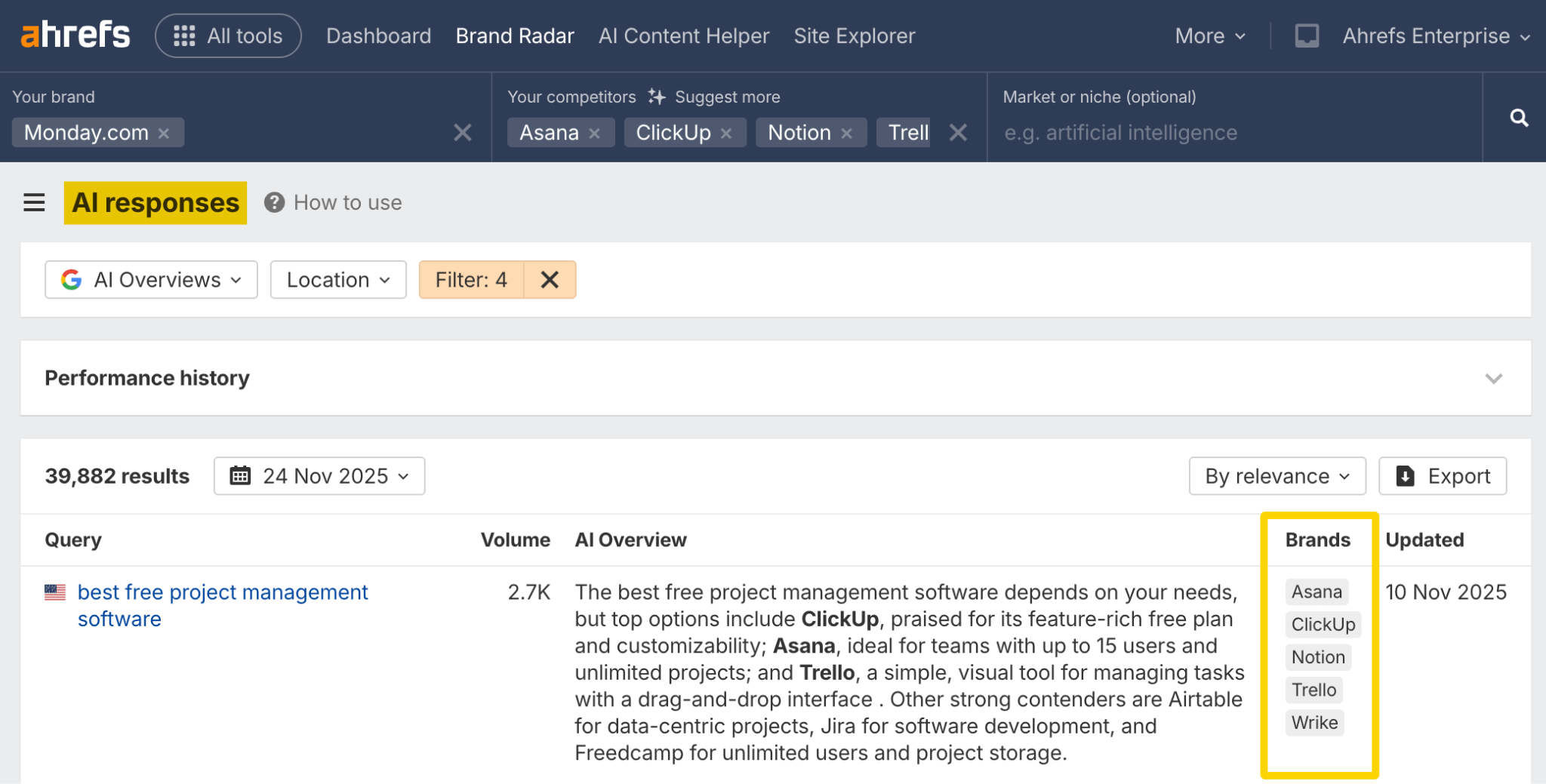This screenshot has height=784, width=1546.
Task: Go to the Dashboard tab
Action: [378, 35]
